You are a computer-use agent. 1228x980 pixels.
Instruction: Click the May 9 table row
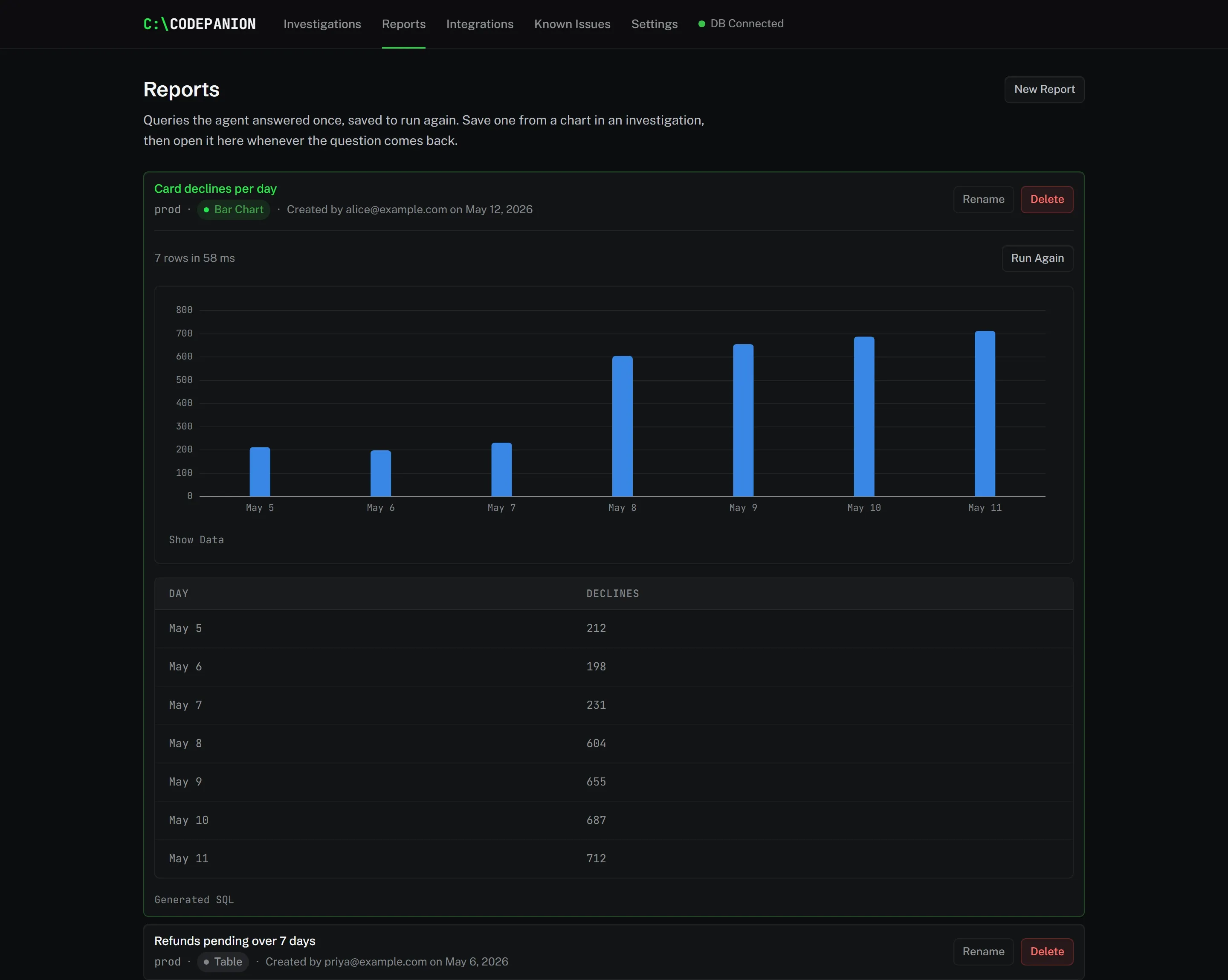pos(614,782)
